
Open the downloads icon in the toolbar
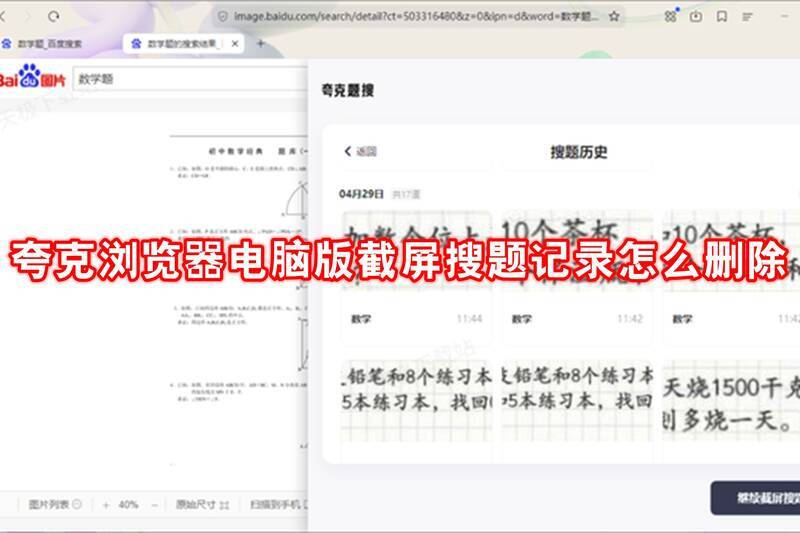pos(696,16)
